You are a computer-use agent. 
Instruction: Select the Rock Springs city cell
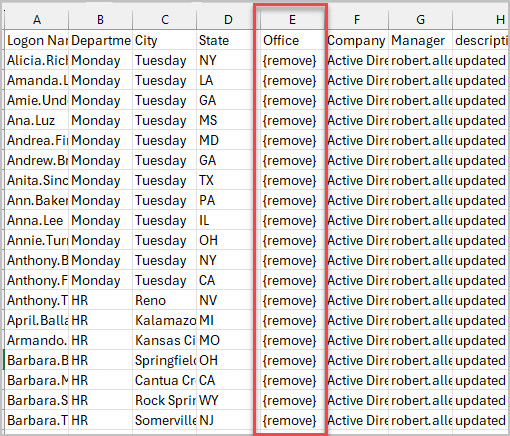click(165, 400)
